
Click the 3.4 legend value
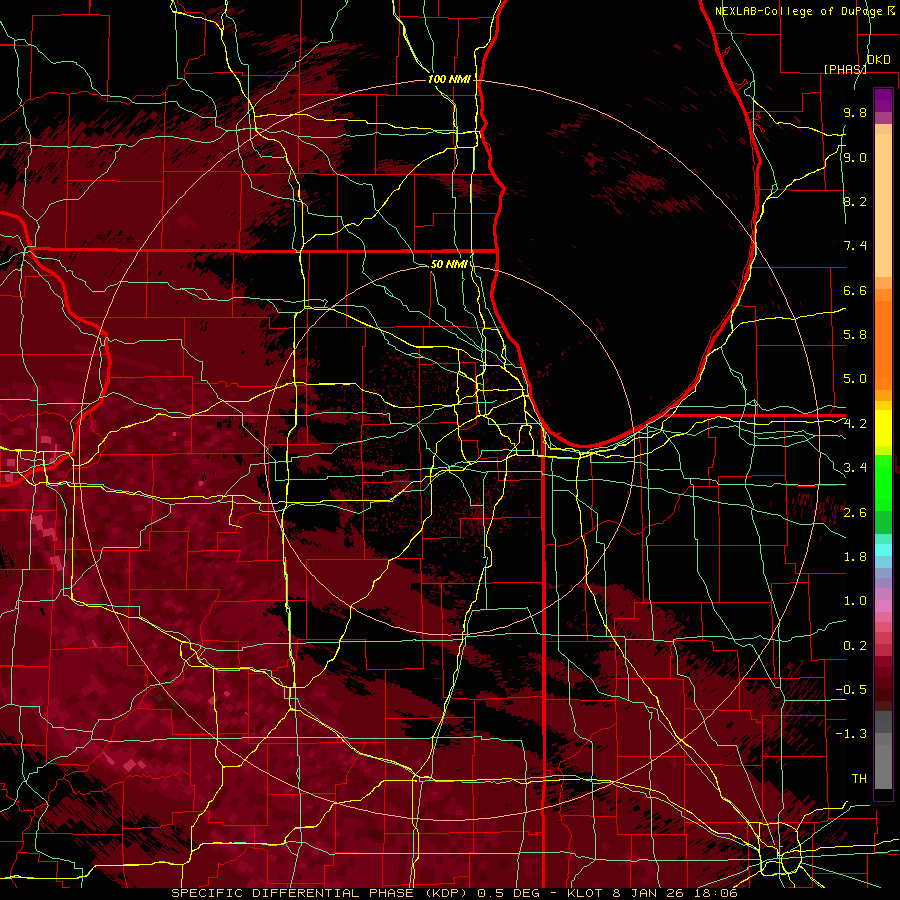click(x=855, y=468)
